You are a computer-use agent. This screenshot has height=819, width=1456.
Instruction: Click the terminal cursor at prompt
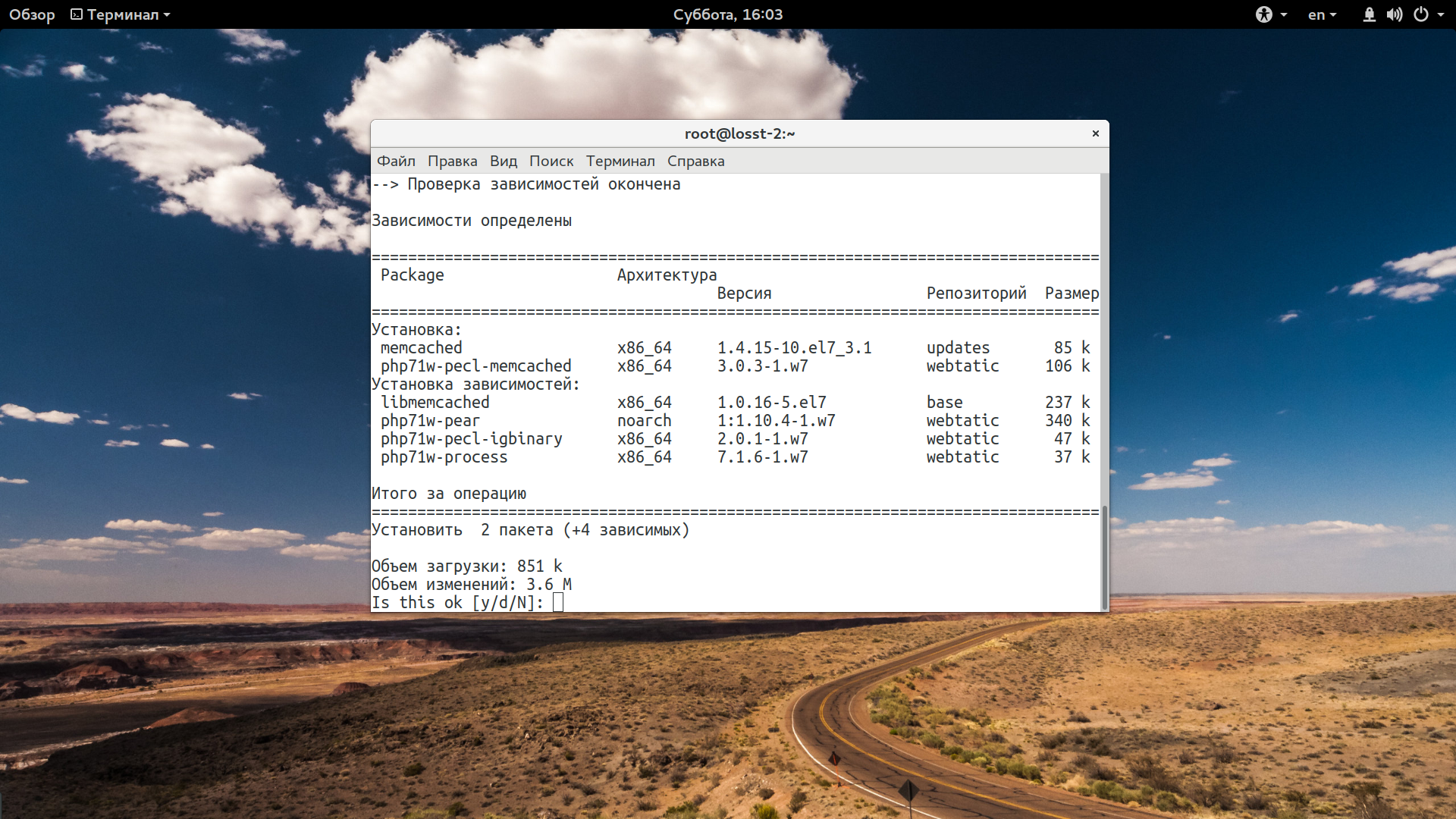click(x=558, y=602)
